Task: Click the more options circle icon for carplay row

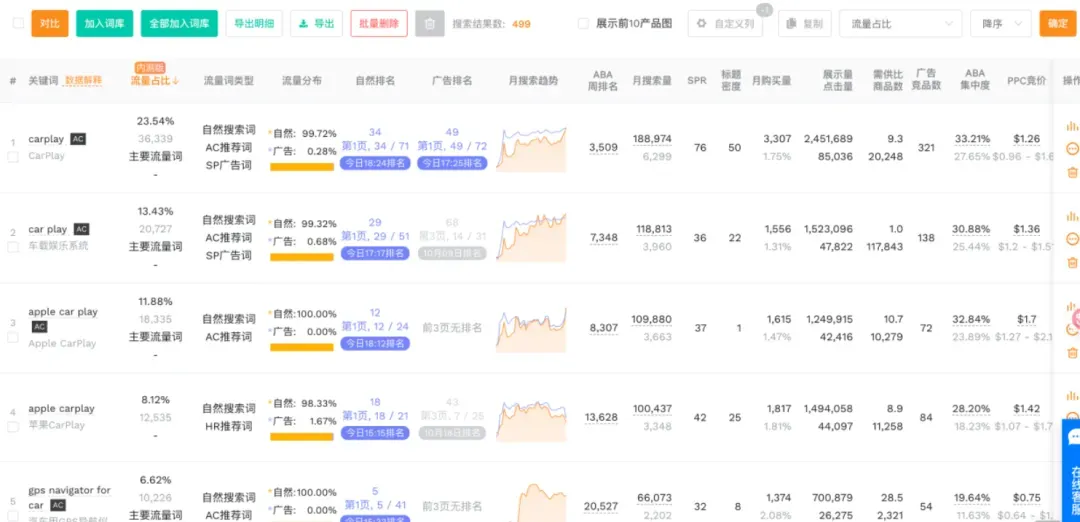Action: tap(1072, 149)
